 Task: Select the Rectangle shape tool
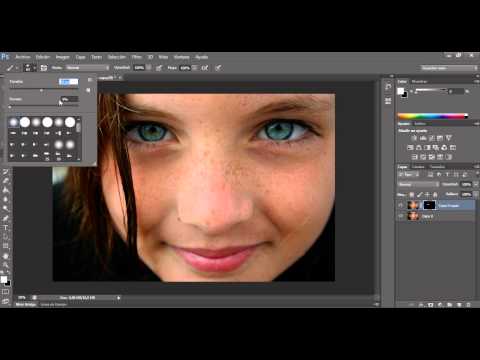pos(6,247)
